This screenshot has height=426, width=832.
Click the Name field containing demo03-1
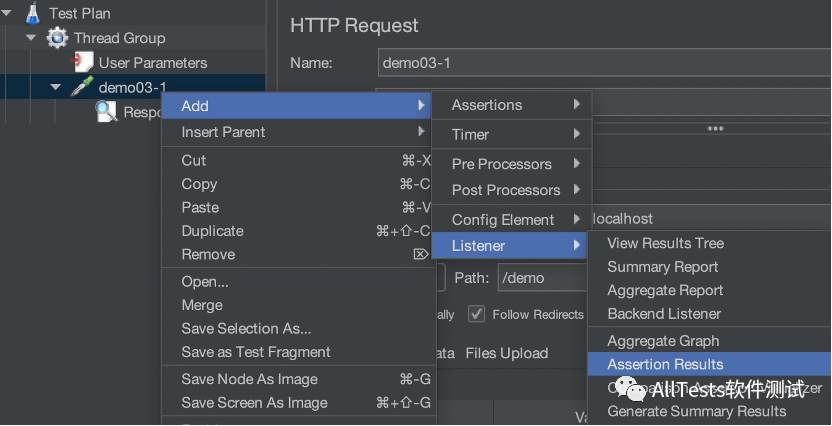(600, 63)
